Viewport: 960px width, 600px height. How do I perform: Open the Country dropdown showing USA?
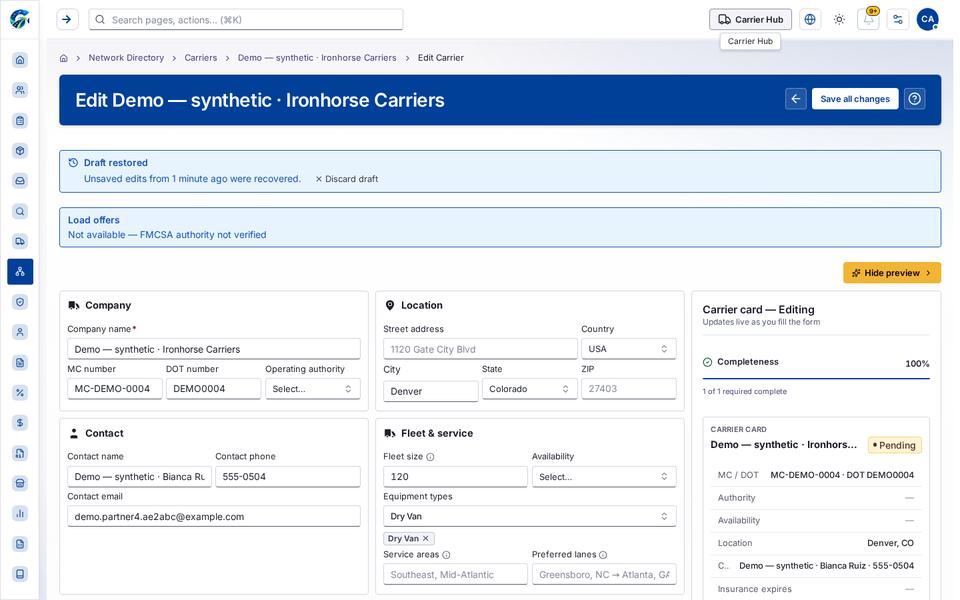pos(629,349)
